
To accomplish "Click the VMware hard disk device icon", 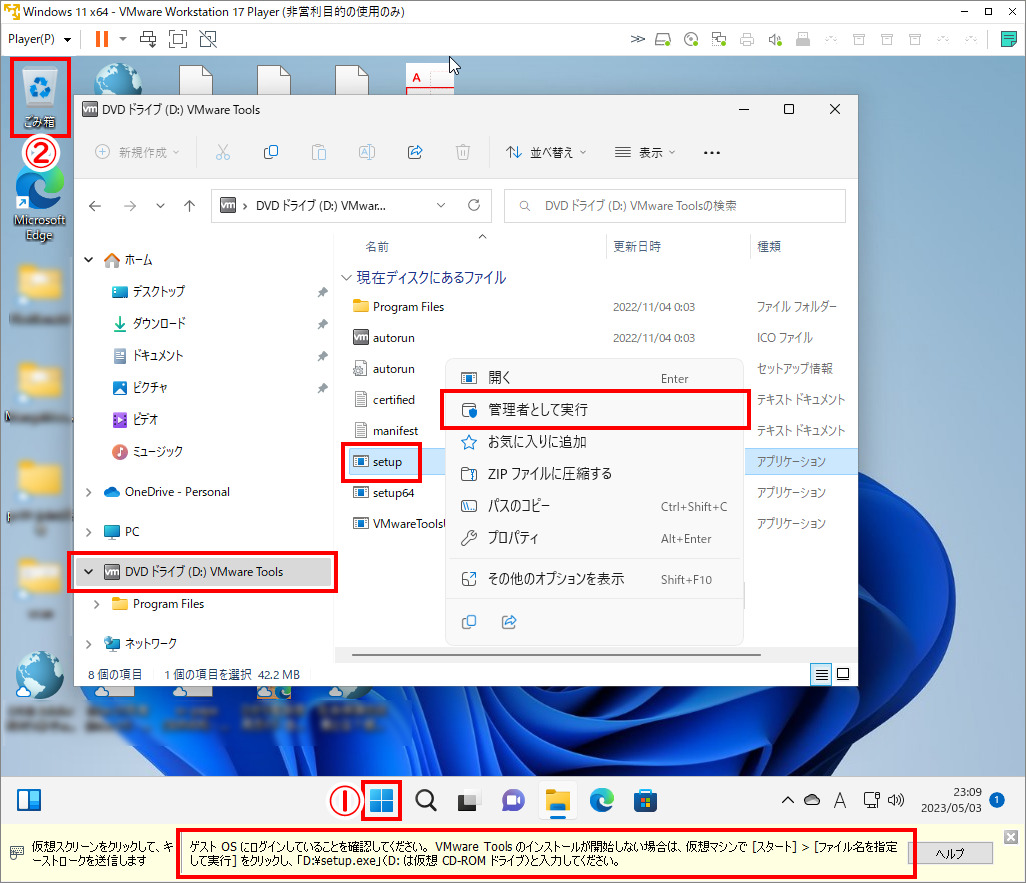I will pos(663,40).
